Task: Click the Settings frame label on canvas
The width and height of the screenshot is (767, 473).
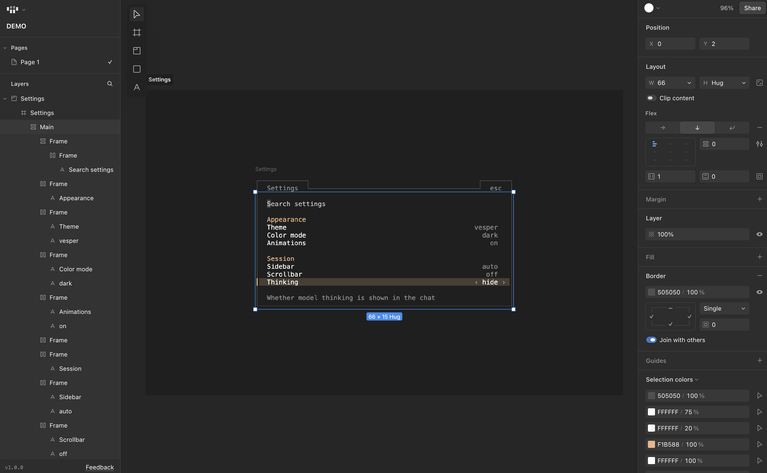Action: 266,169
